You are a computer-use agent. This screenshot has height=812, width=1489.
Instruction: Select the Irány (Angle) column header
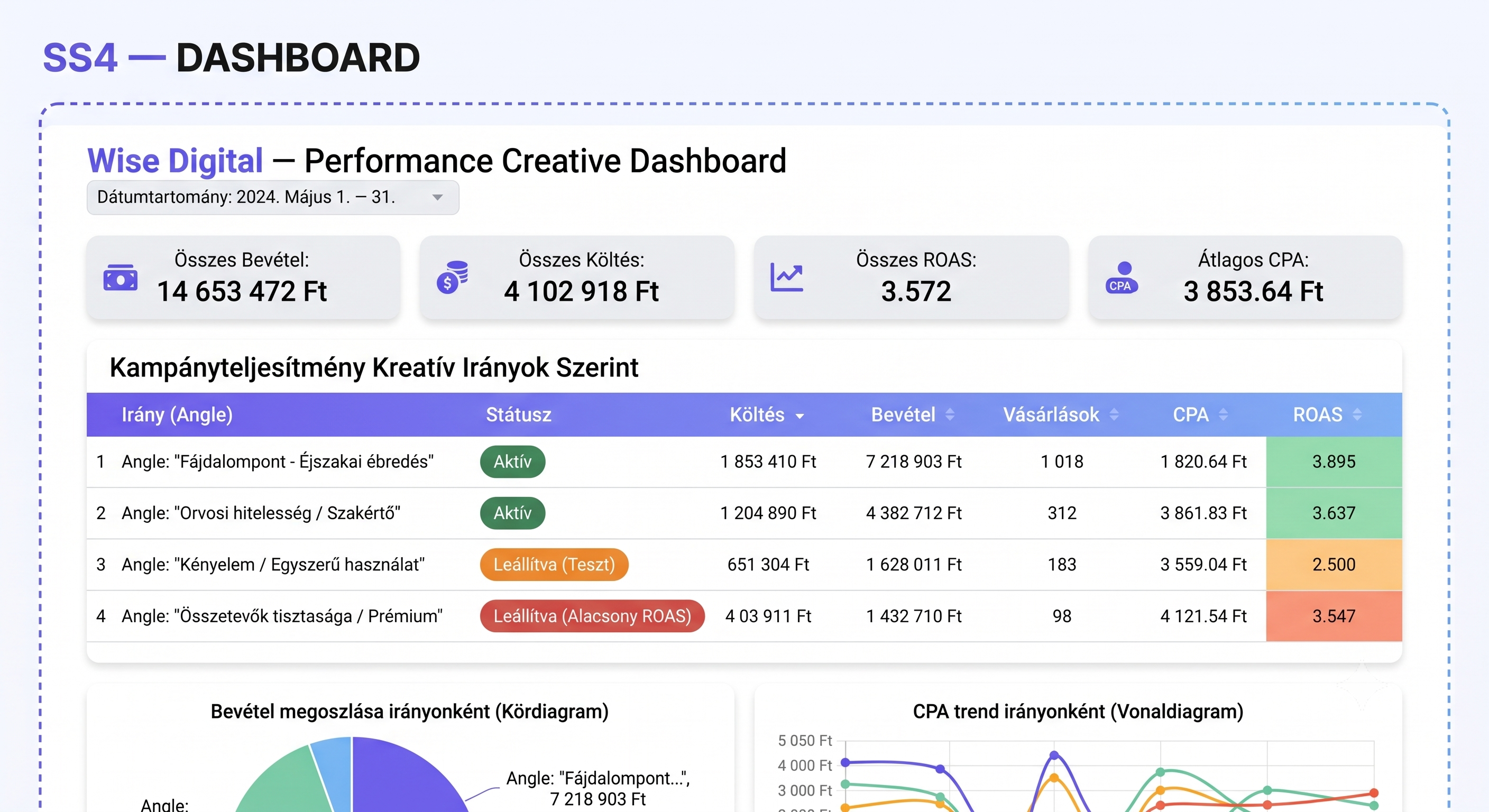coord(177,415)
